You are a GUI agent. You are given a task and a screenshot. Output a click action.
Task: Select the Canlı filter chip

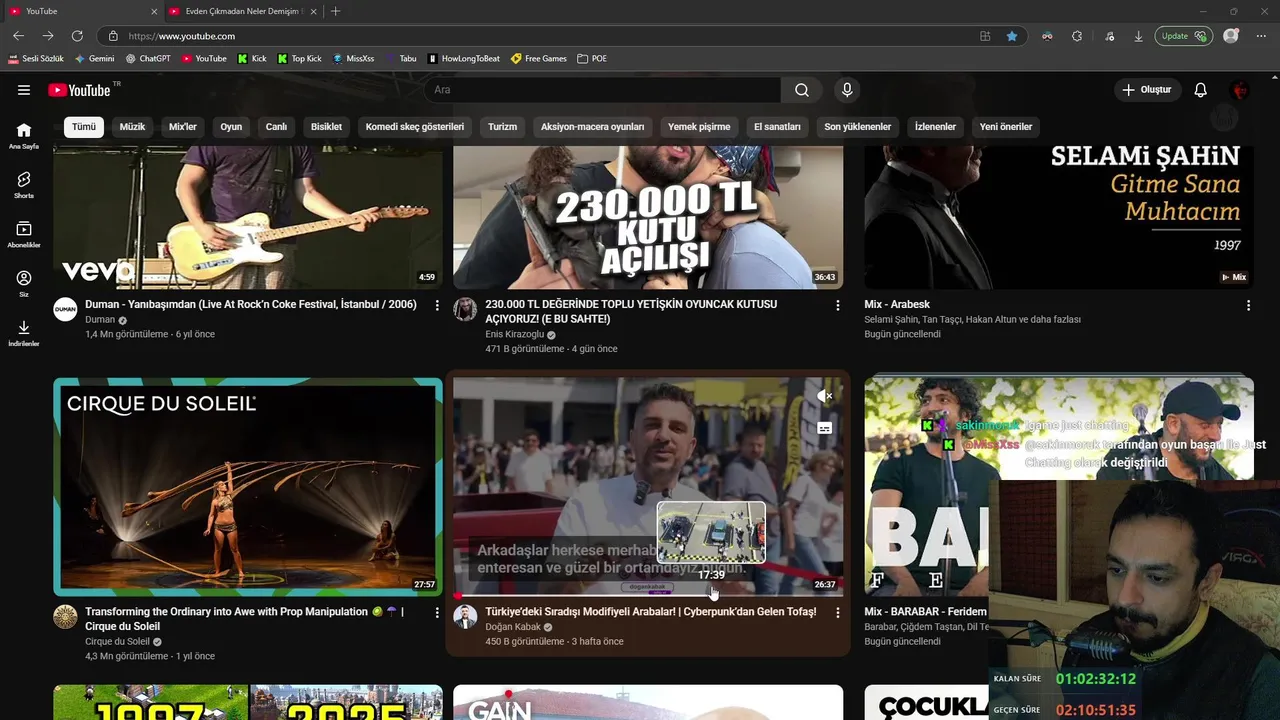(276, 127)
